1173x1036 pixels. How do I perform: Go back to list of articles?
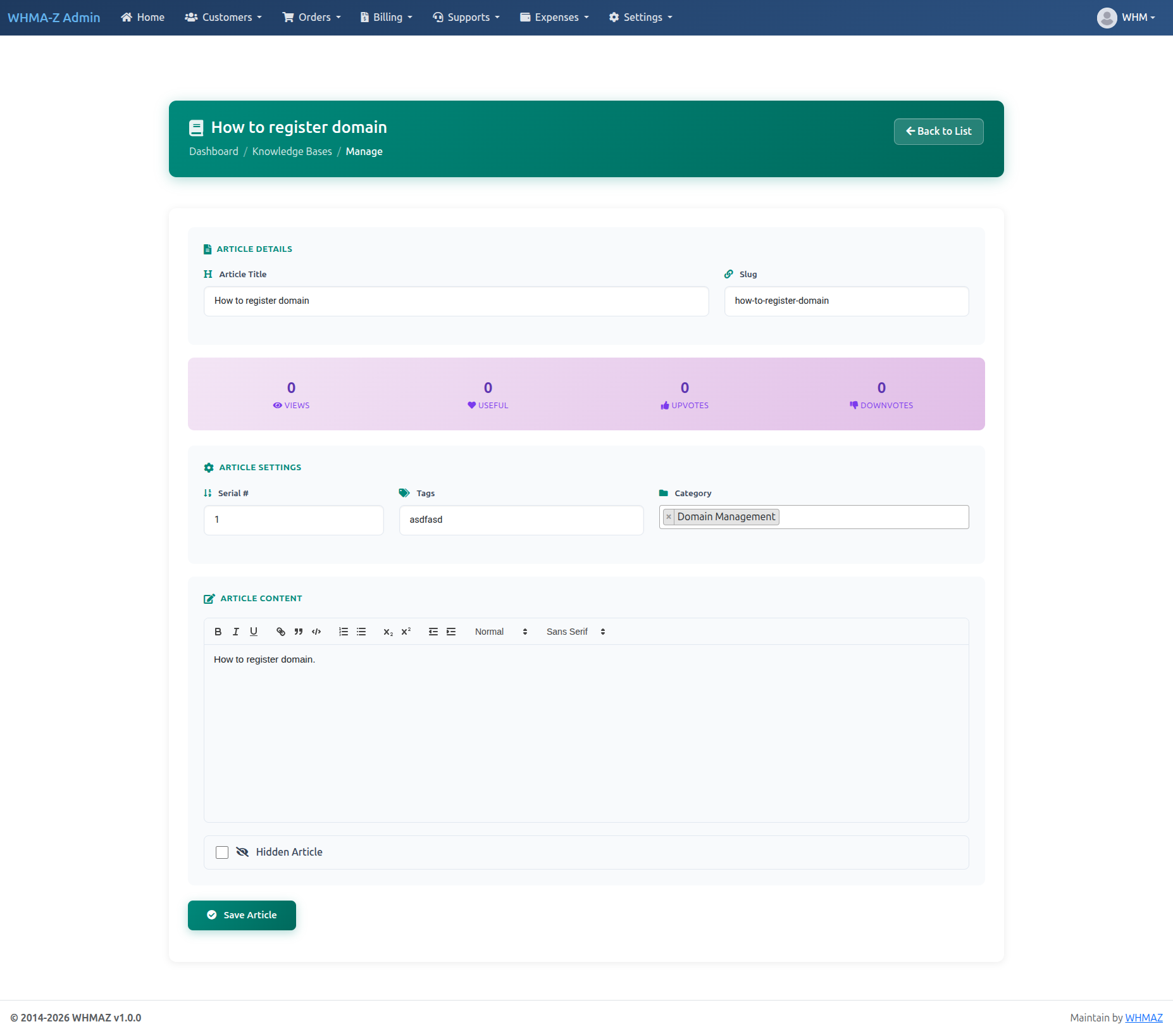tap(938, 131)
